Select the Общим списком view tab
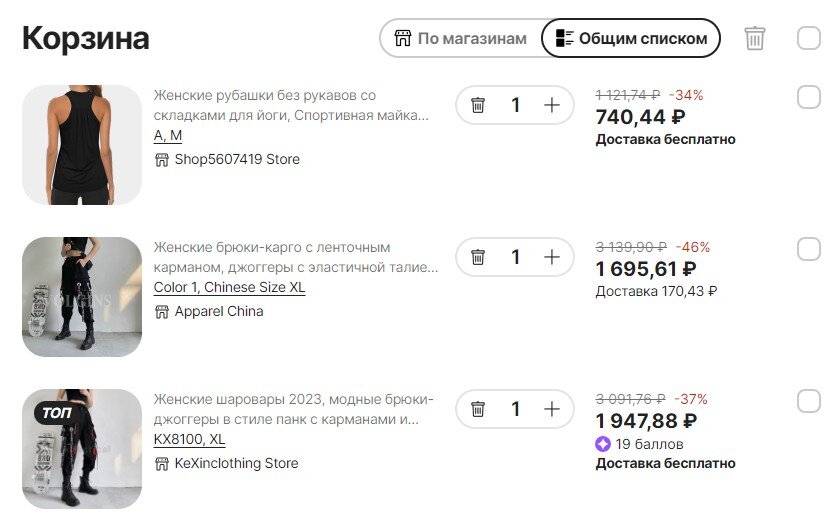 631,39
